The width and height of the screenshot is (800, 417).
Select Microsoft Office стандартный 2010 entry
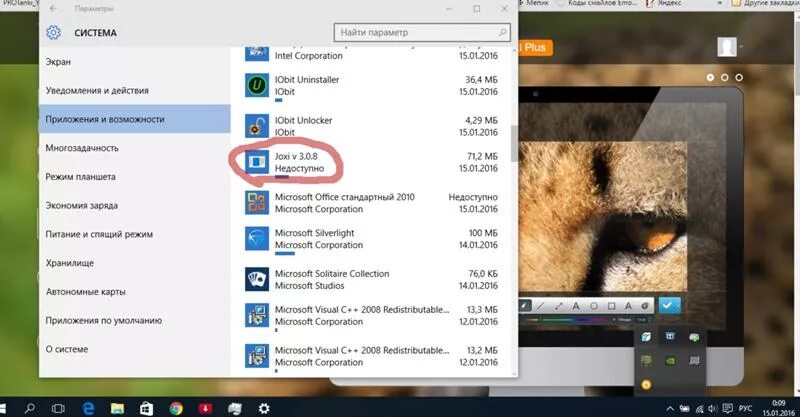(344, 197)
